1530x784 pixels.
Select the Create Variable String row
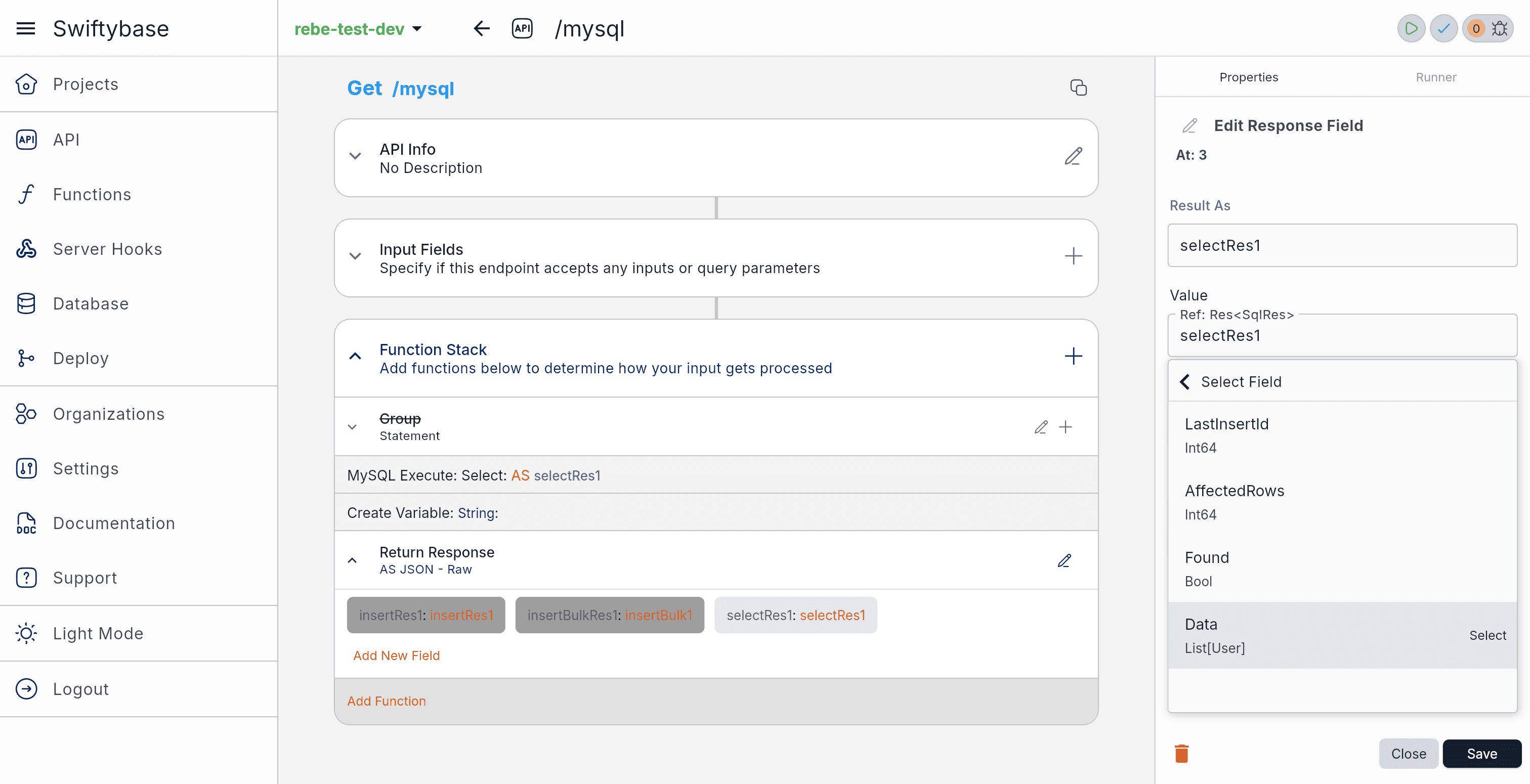tap(716, 512)
